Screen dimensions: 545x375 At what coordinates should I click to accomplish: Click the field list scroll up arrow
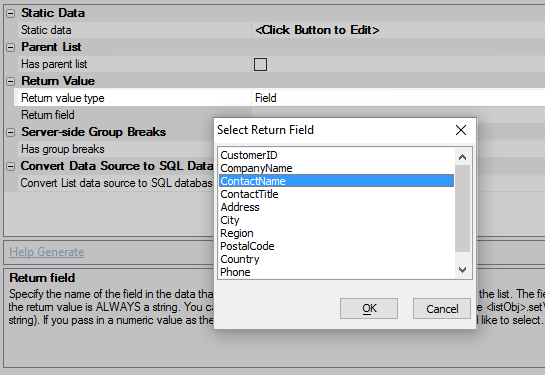click(x=462, y=157)
